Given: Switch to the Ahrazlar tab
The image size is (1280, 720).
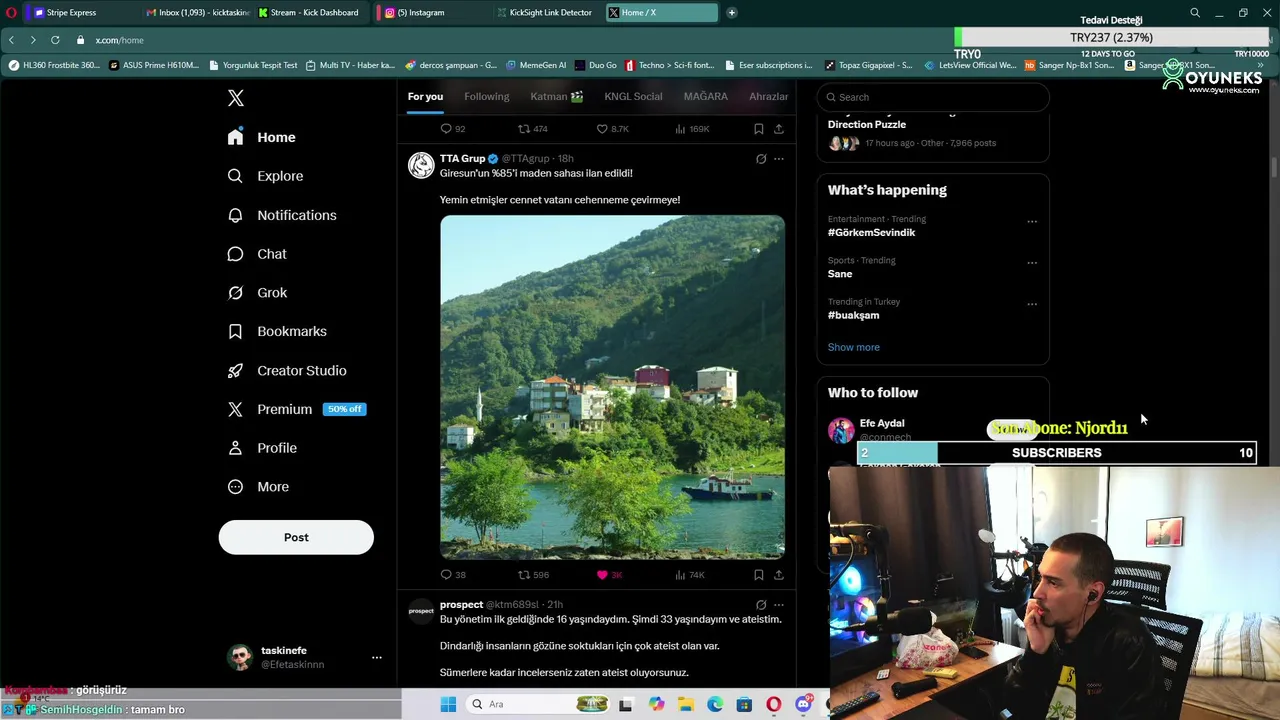Looking at the screenshot, I should tap(769, 96).
